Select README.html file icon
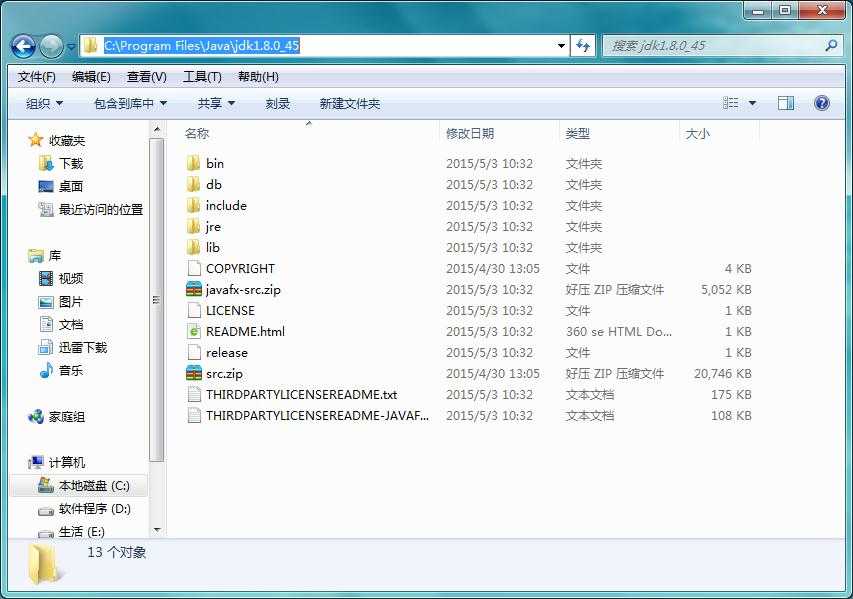 coord(194,331)
